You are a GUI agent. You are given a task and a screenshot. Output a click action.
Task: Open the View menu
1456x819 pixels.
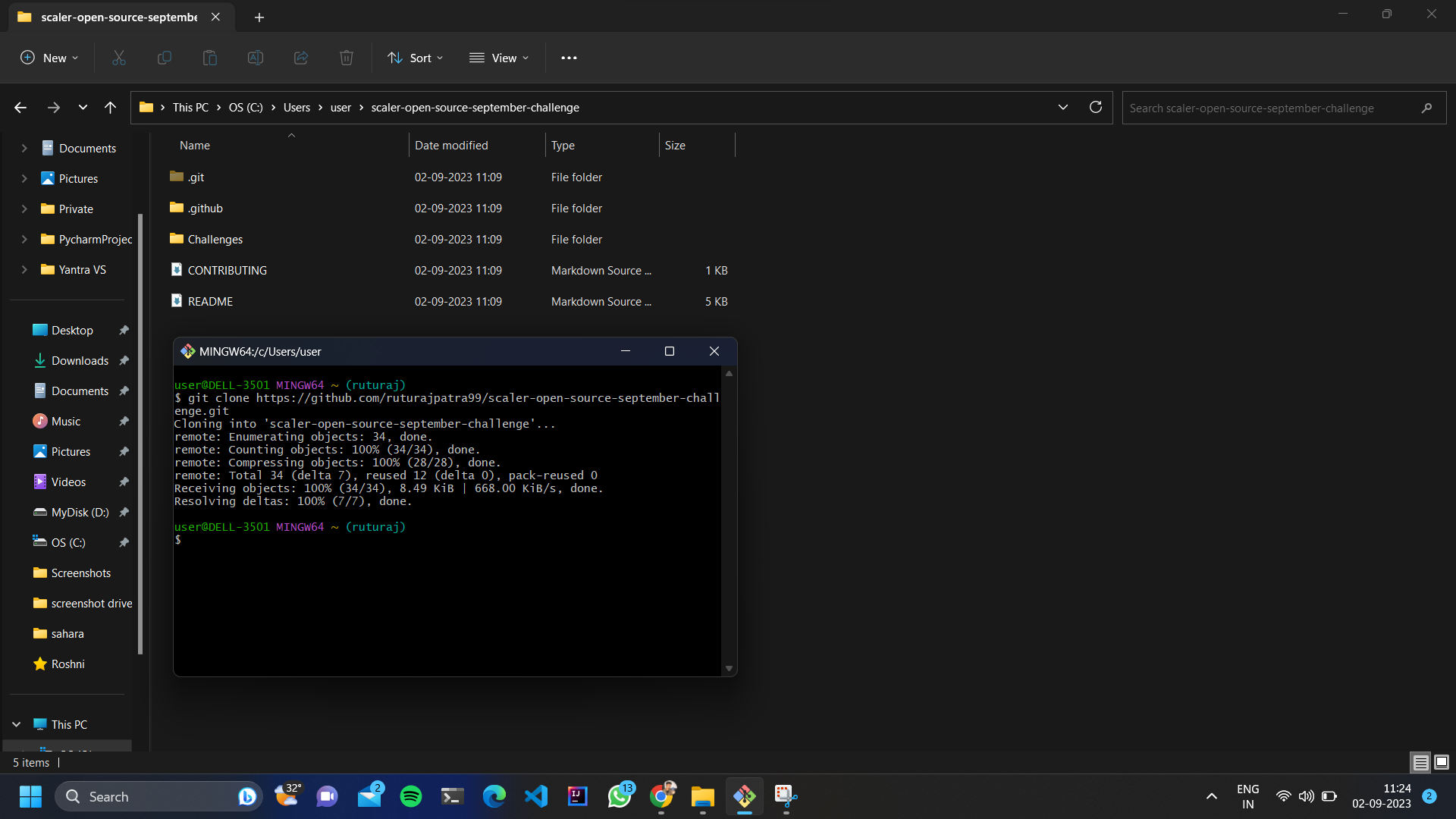[498, 58]
